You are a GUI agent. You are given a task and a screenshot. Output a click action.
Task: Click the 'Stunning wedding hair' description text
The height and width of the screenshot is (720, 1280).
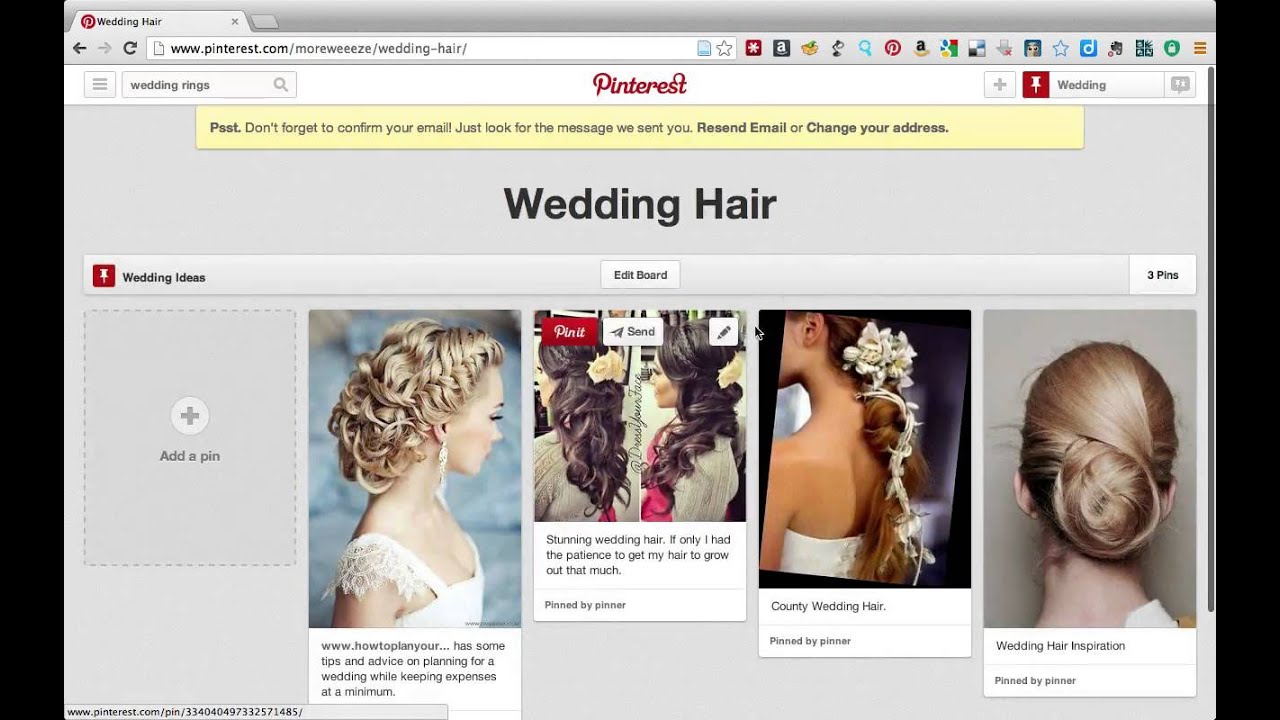(x=638, y=555)
